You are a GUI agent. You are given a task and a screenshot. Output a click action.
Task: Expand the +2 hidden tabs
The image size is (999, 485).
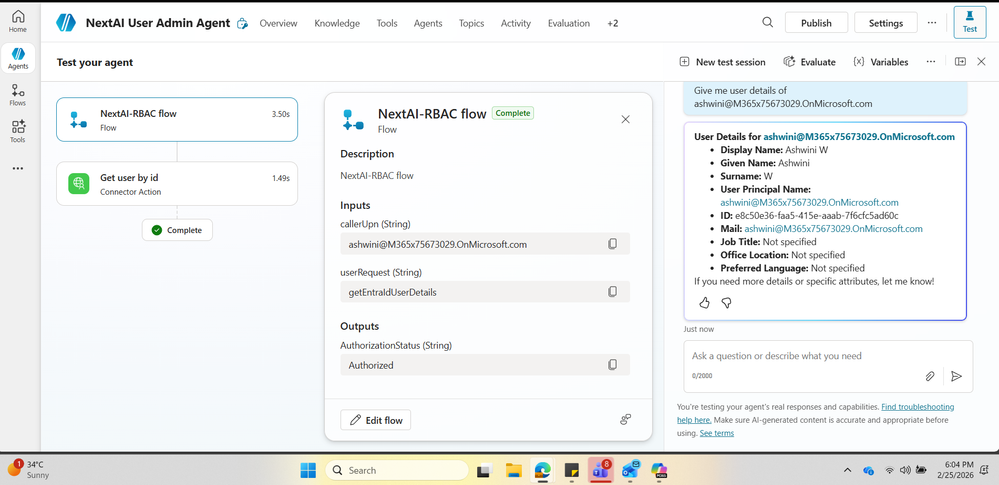[x=613, y=23]
